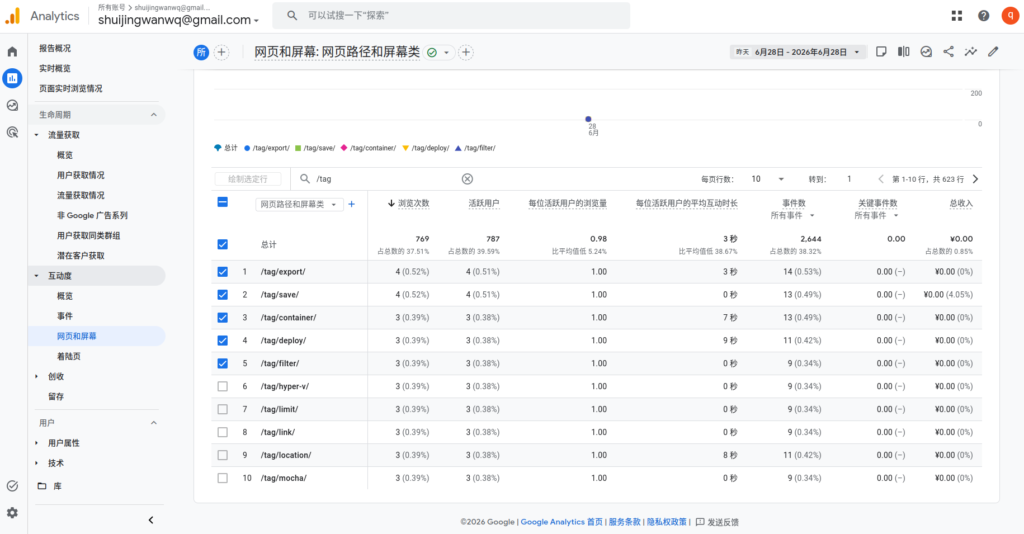This screenshot has height=534, width=1024.
Task: Collapse the Life cycle section
Action: [x=153, y=115]
